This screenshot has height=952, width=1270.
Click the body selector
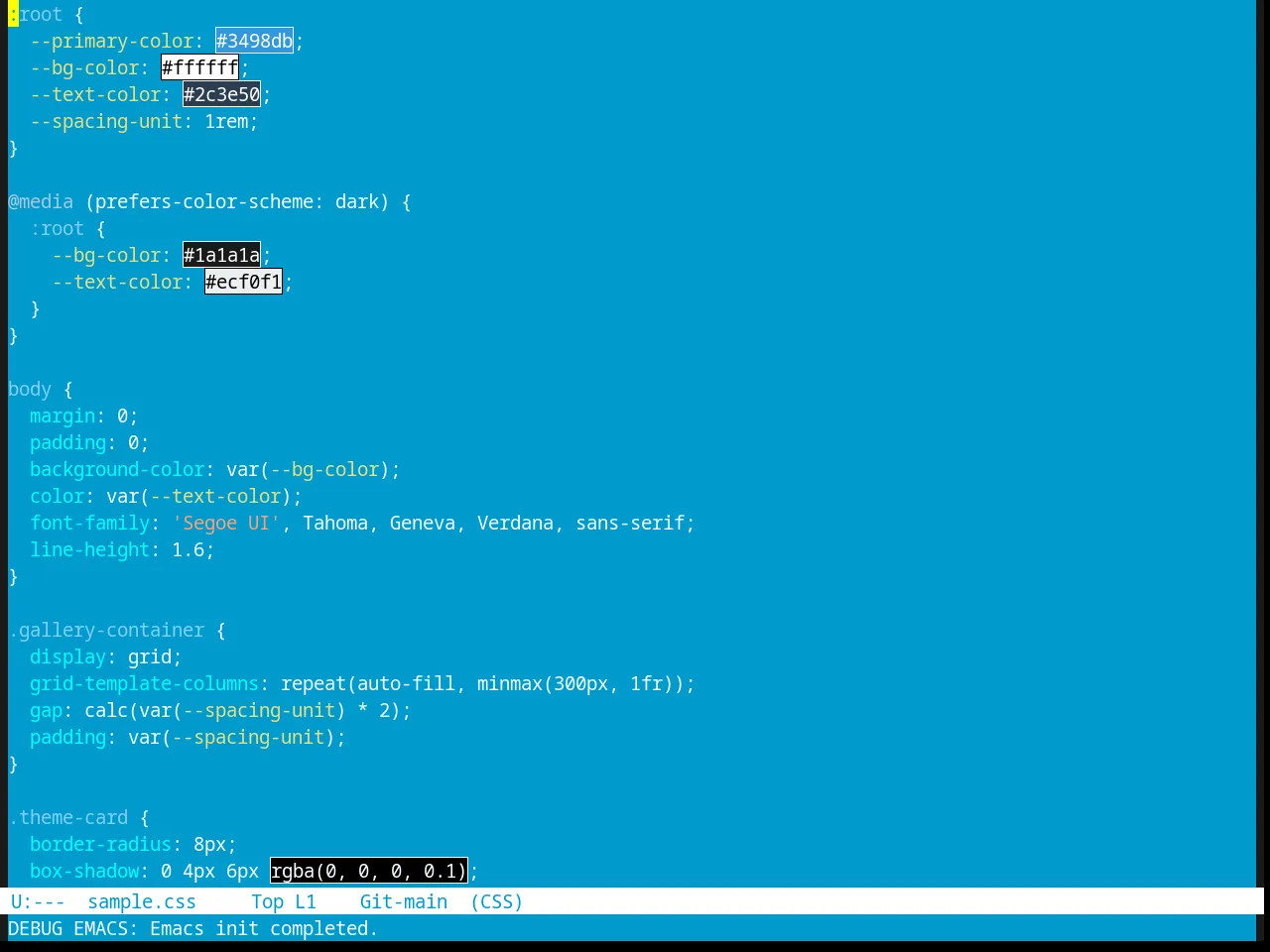click(x=30, y=389)
